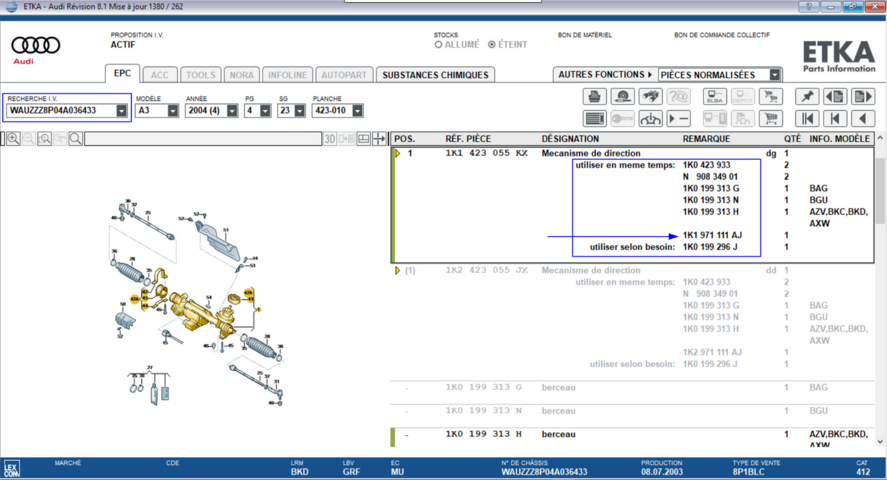
Task: Open the PIÈCES NORMALISÉES dropdown
Action: click(775, 75)
